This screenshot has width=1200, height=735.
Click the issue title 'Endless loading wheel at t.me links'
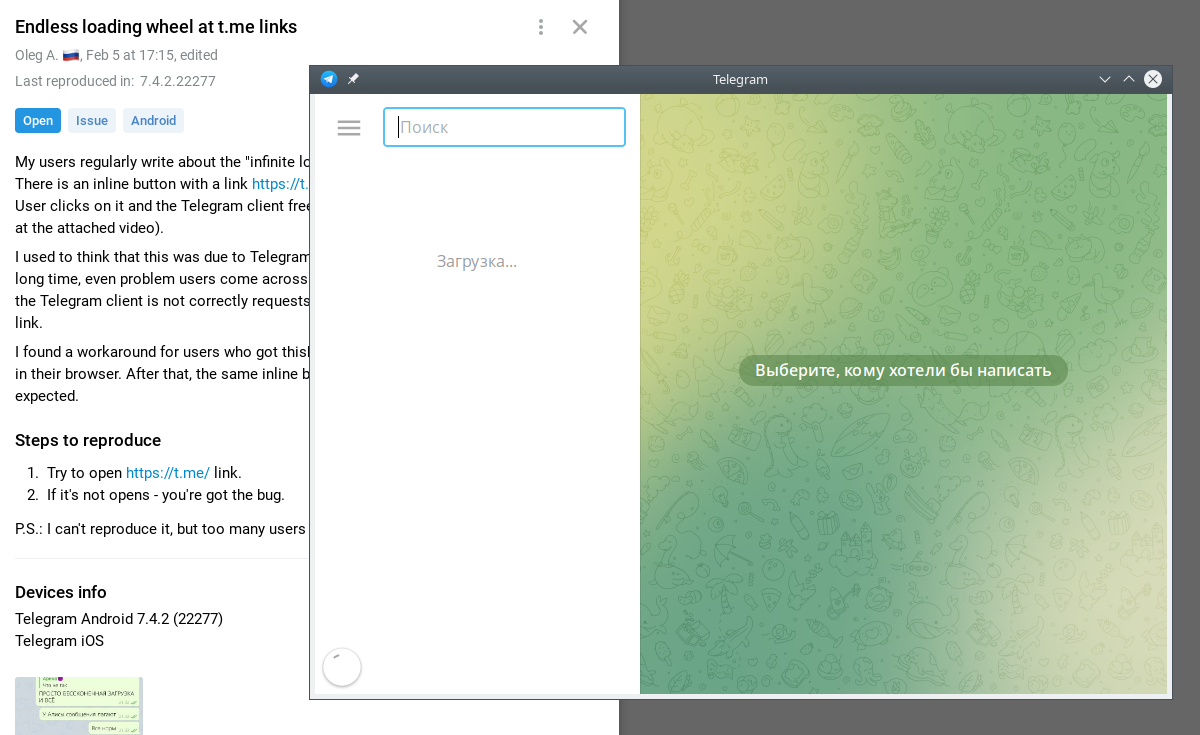[156, 27]
